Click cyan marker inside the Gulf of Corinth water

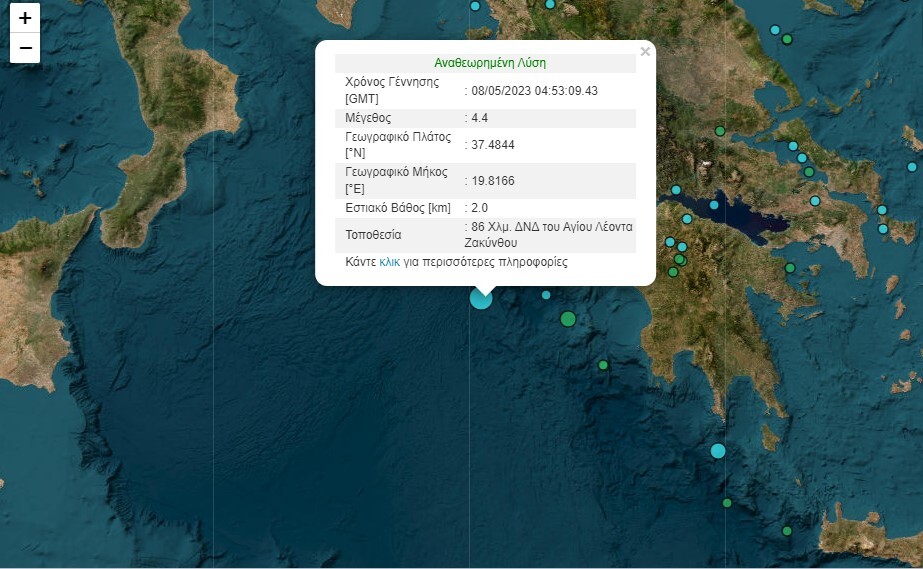[x=715, y=204]
